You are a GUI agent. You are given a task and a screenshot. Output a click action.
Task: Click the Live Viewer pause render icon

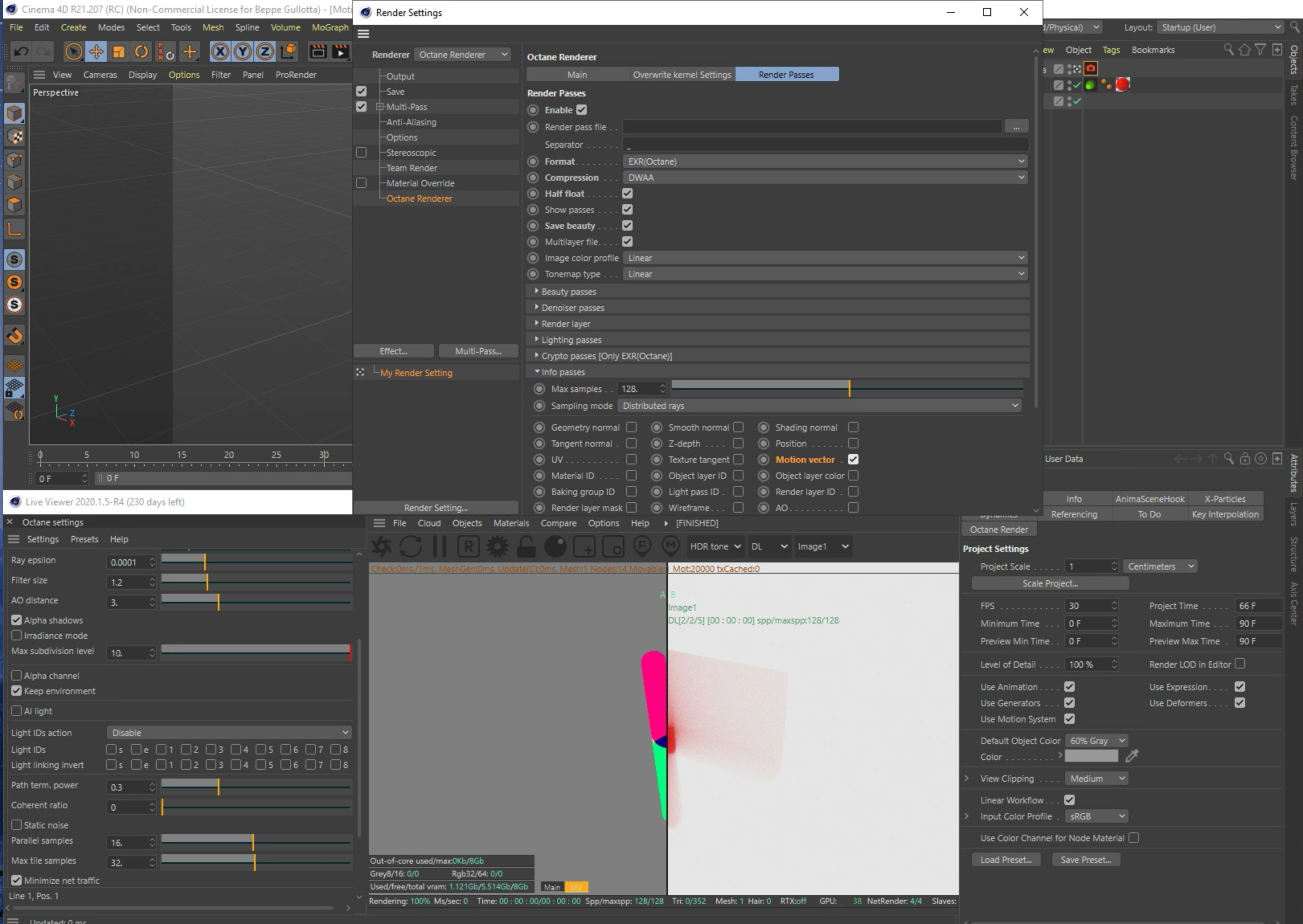click(439, 547)
